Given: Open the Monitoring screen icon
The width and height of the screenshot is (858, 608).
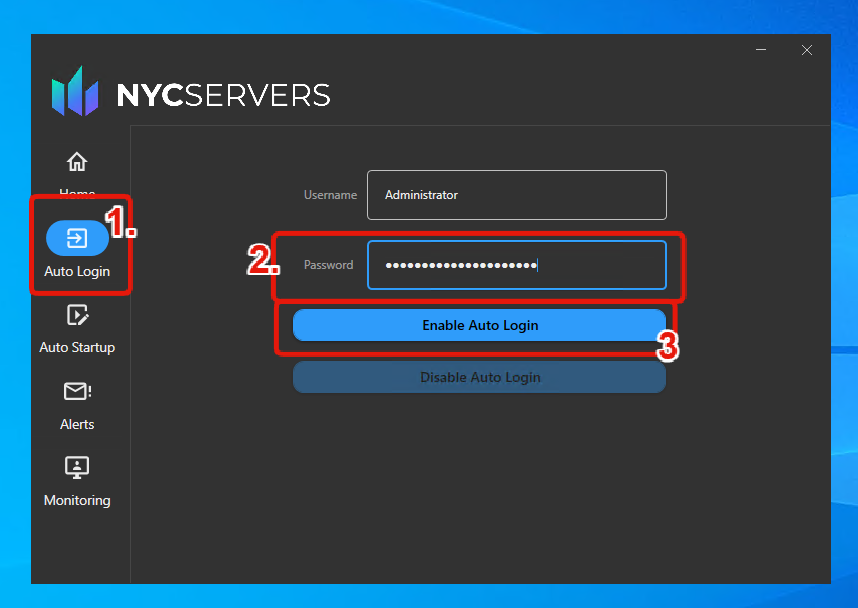Looking at the screenshot, I should tap(77, 467).
